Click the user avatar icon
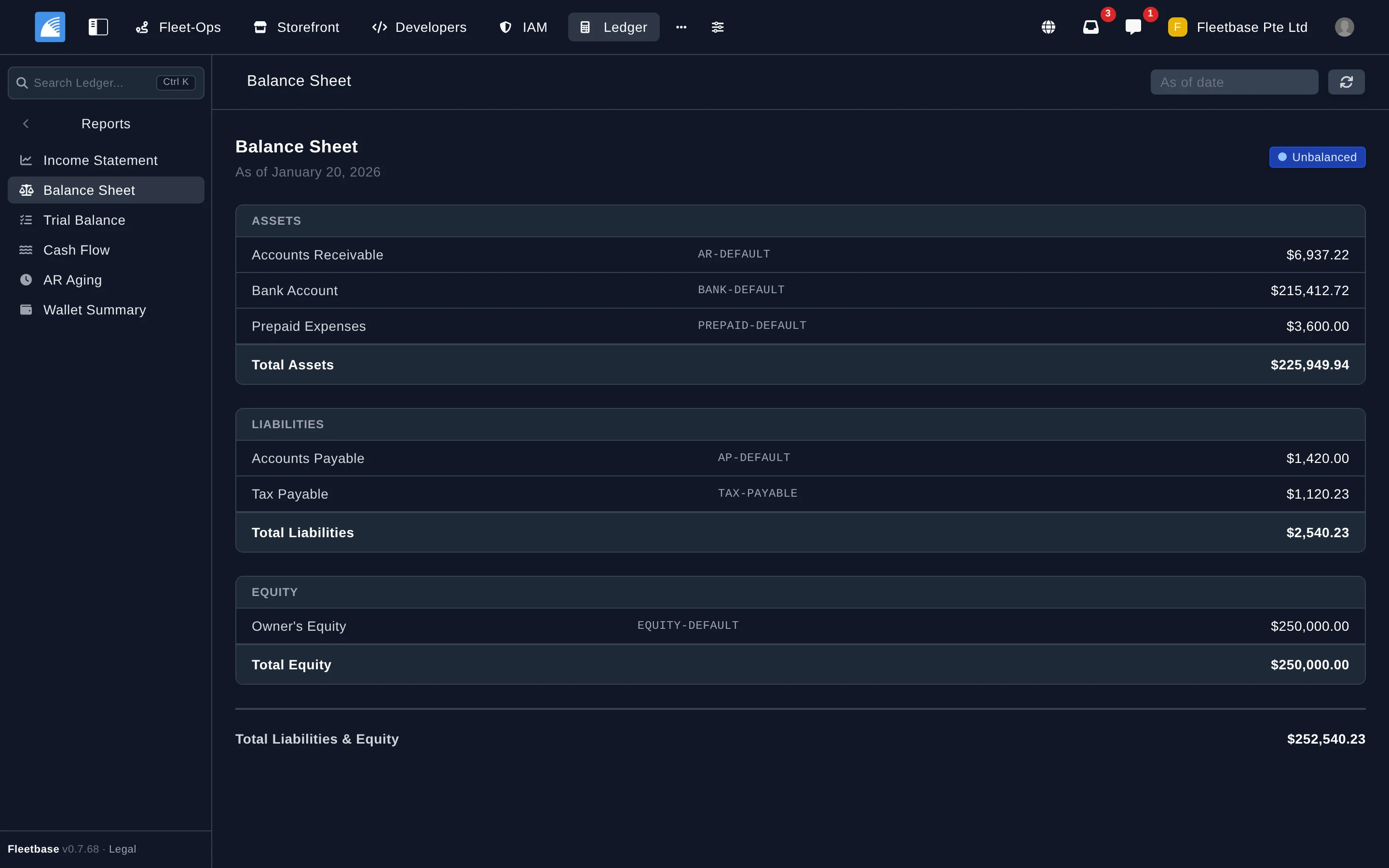The height and width of the screenshot is (868, 1389). 1344,27
